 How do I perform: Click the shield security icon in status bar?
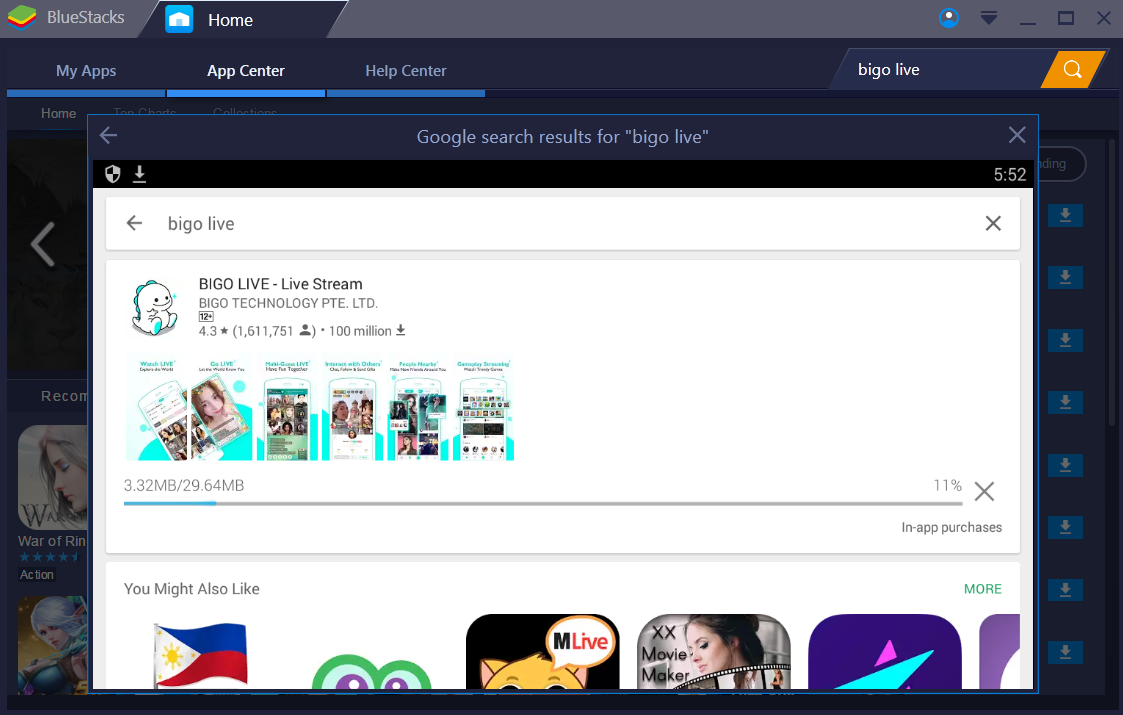(x=112, y=173)
